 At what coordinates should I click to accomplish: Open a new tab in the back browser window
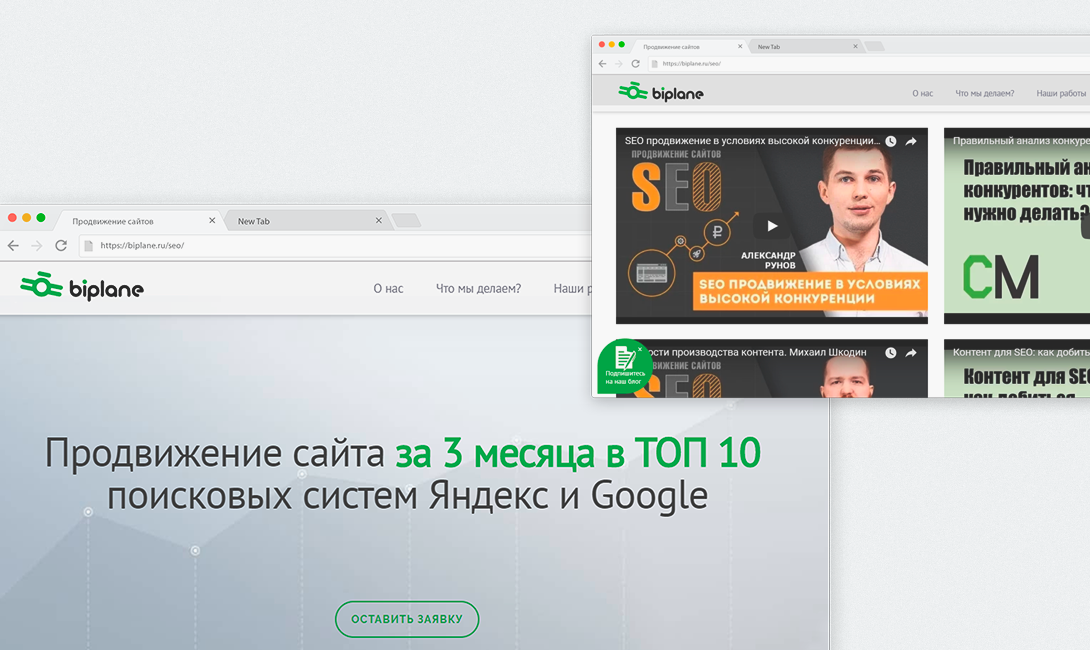[406, 221]
